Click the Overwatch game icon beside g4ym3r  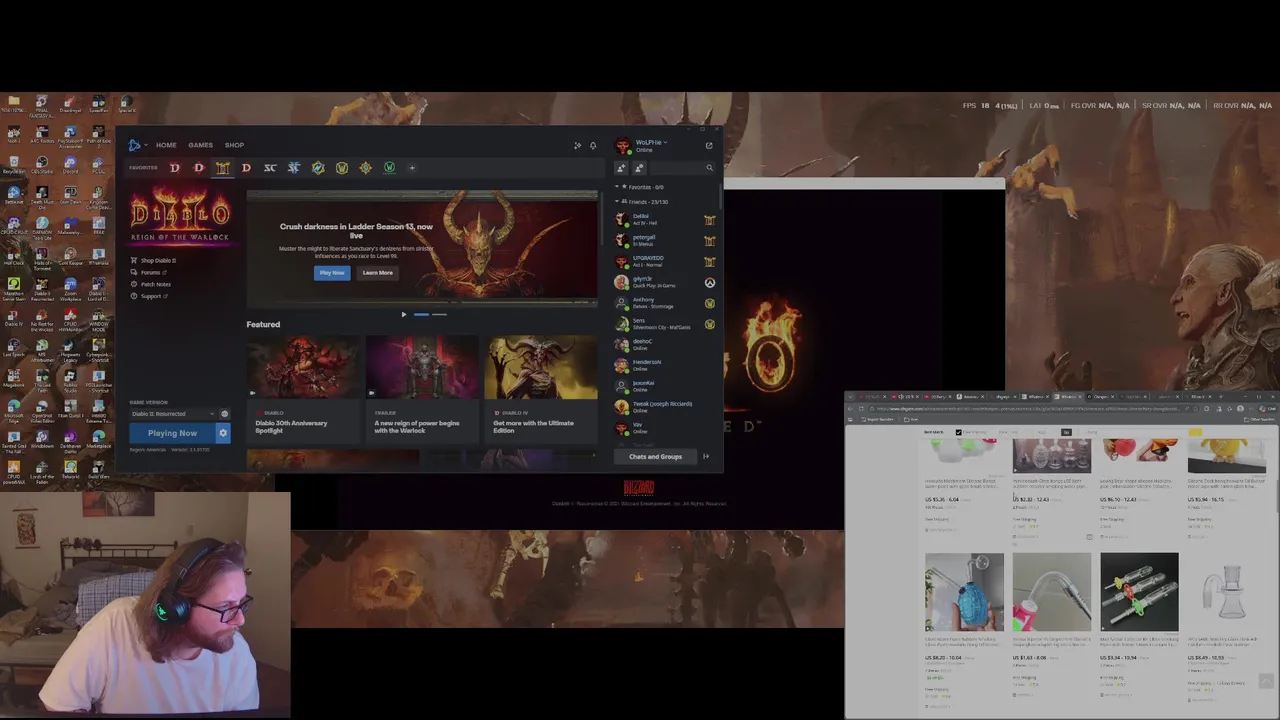point(710,283)
